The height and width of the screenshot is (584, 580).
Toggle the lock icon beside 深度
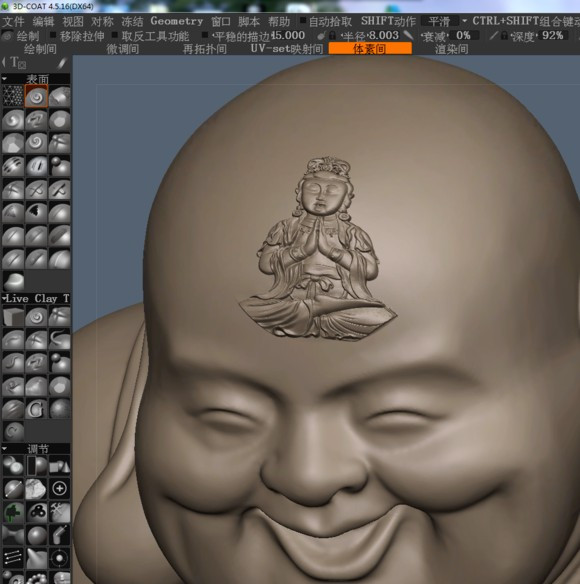click(504, 35)
